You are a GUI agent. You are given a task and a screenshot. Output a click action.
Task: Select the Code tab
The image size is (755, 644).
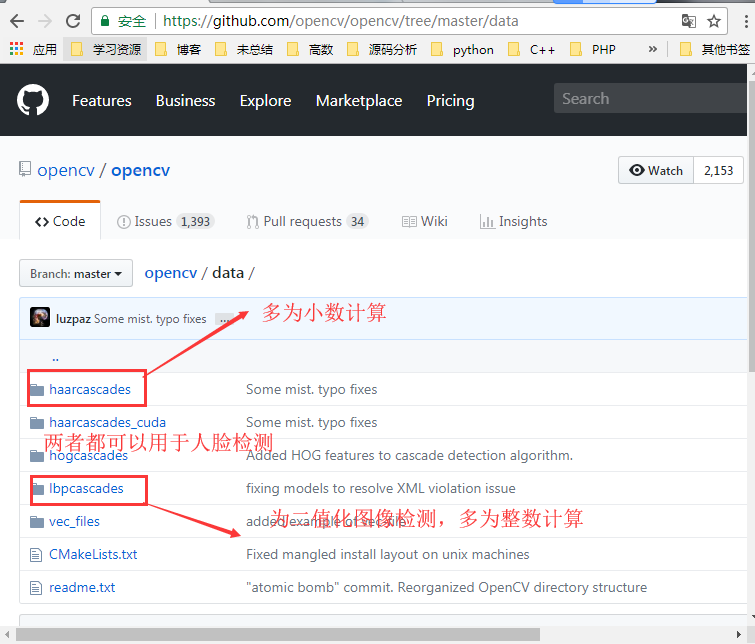tap(60, 221)
